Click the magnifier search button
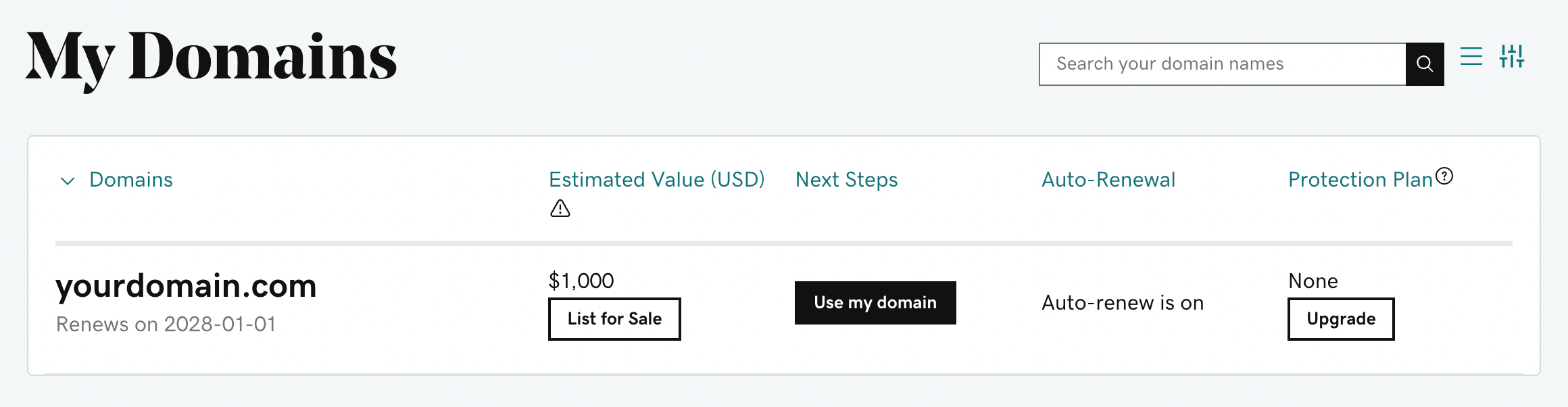This screenshot has height=407, width=1568. [1424, 64]
